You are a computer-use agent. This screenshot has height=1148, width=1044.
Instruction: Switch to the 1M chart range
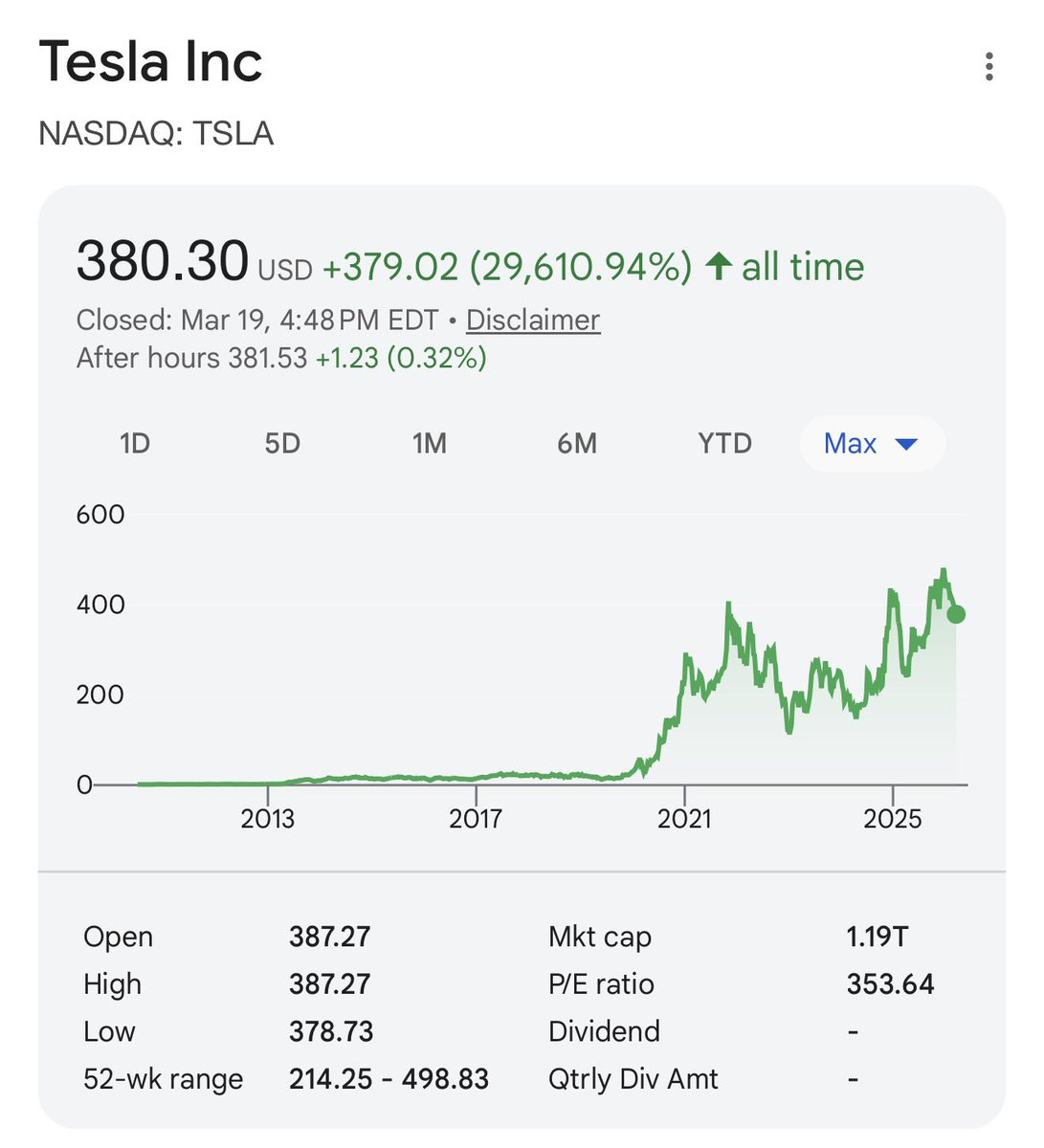pos(430,444)
